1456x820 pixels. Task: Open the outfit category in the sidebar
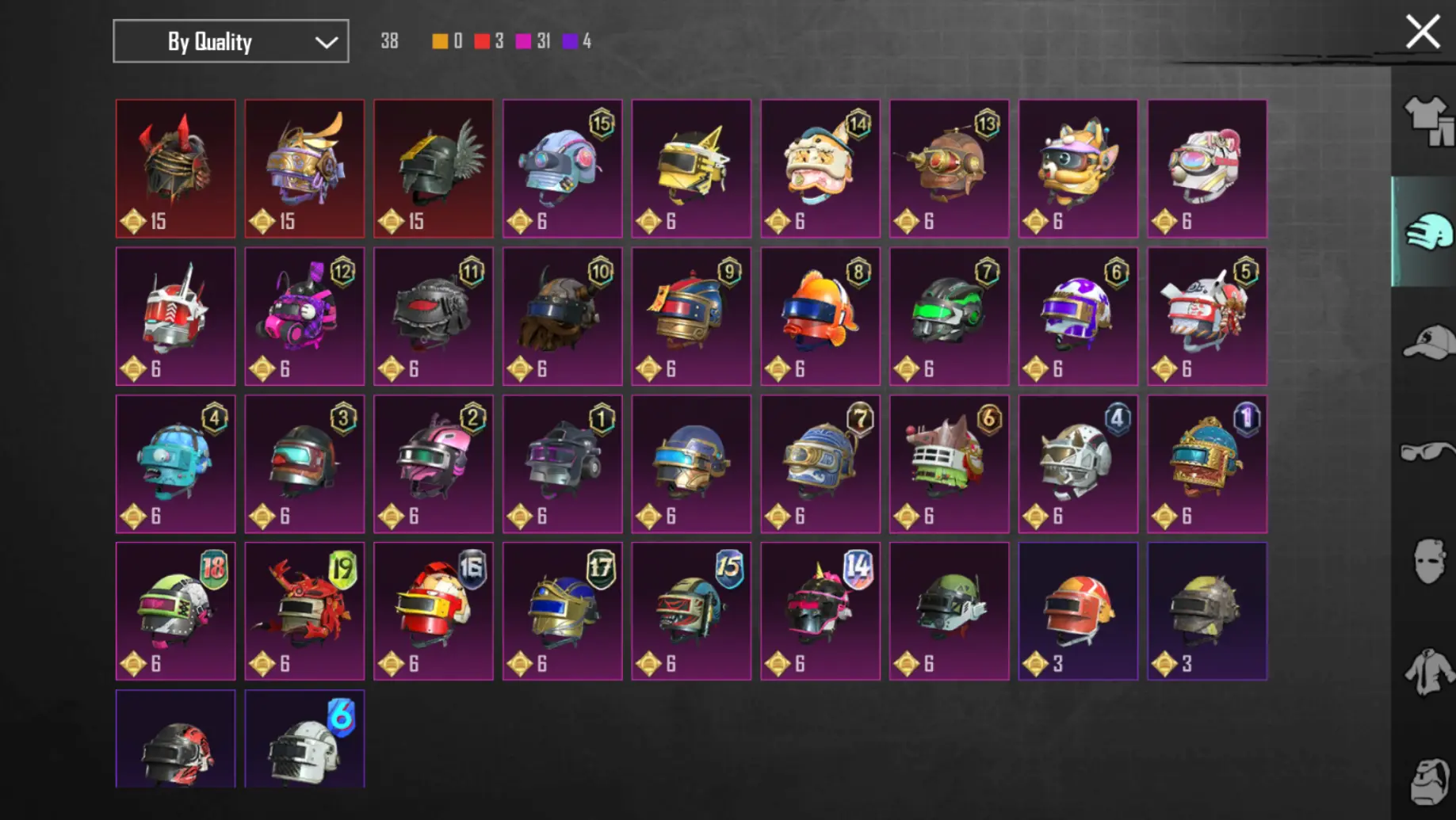pyautogui.click(x=1430, y=121)
